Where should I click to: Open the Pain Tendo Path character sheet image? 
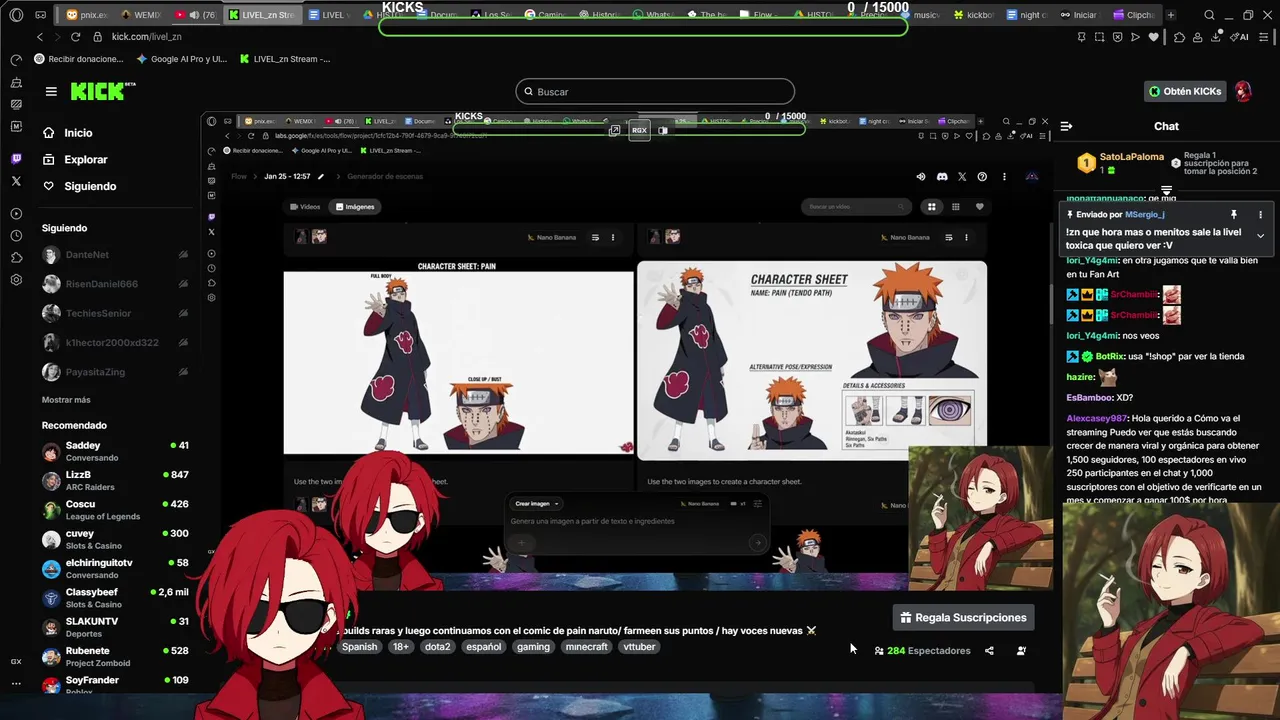coord(812,361)
